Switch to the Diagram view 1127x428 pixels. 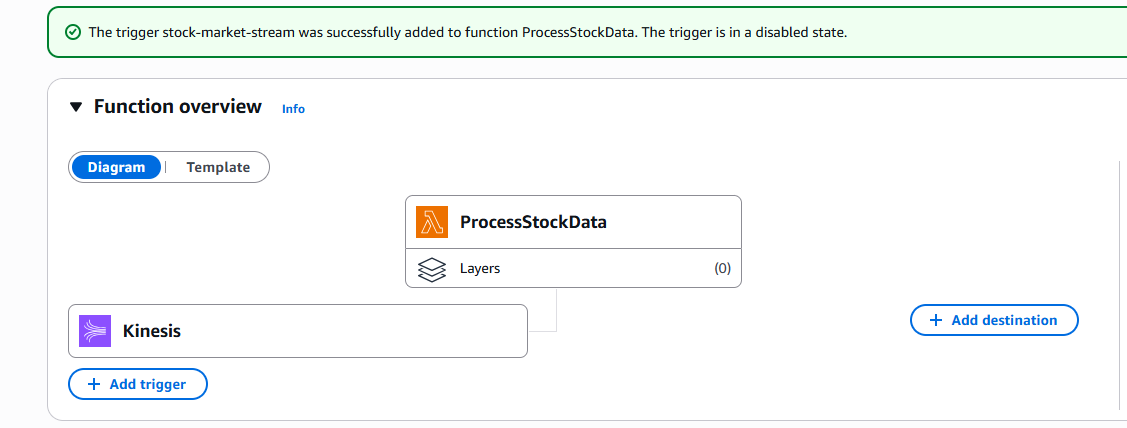116,168
